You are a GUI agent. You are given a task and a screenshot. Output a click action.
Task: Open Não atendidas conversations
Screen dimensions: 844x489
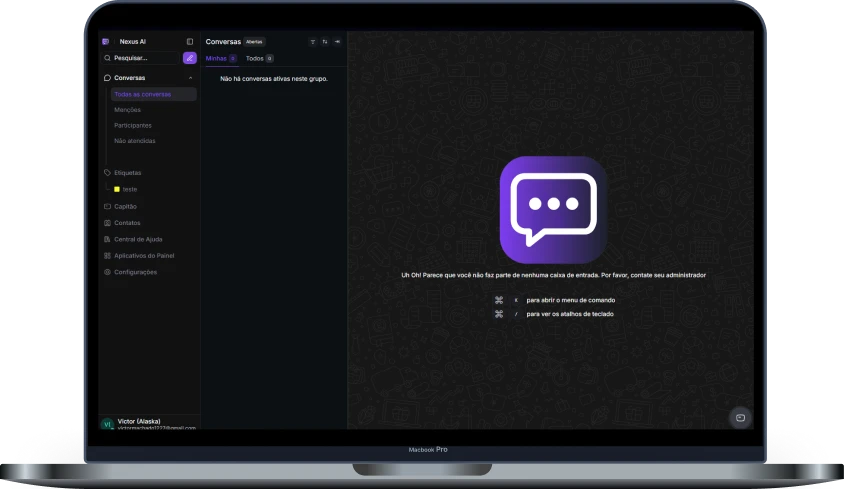(135, 141)
